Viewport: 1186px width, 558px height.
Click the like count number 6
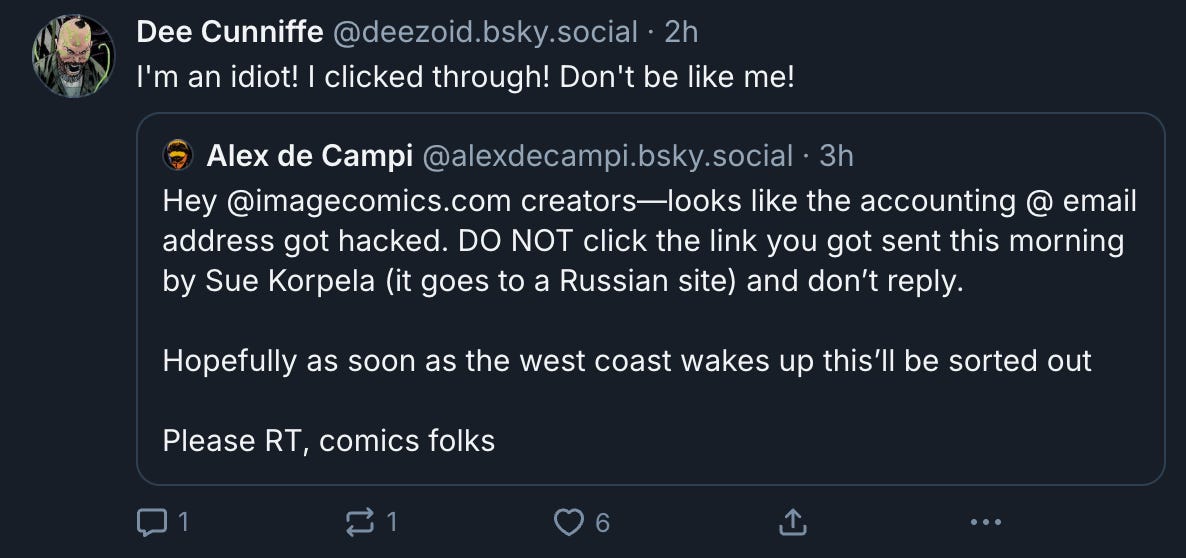[x=602, y=521]
